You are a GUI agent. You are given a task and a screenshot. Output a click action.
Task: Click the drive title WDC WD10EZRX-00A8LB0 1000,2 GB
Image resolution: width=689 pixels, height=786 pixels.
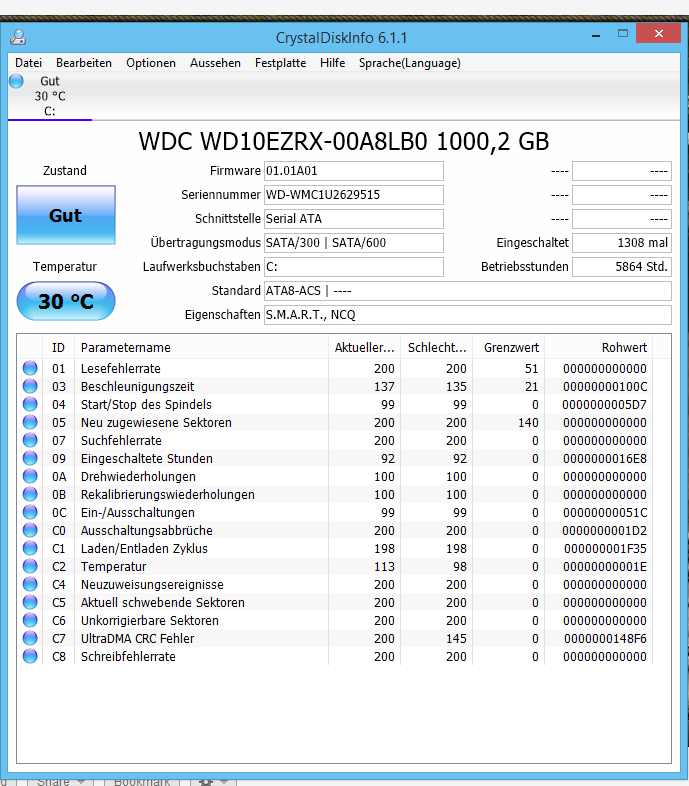click(x=344, y=141)
